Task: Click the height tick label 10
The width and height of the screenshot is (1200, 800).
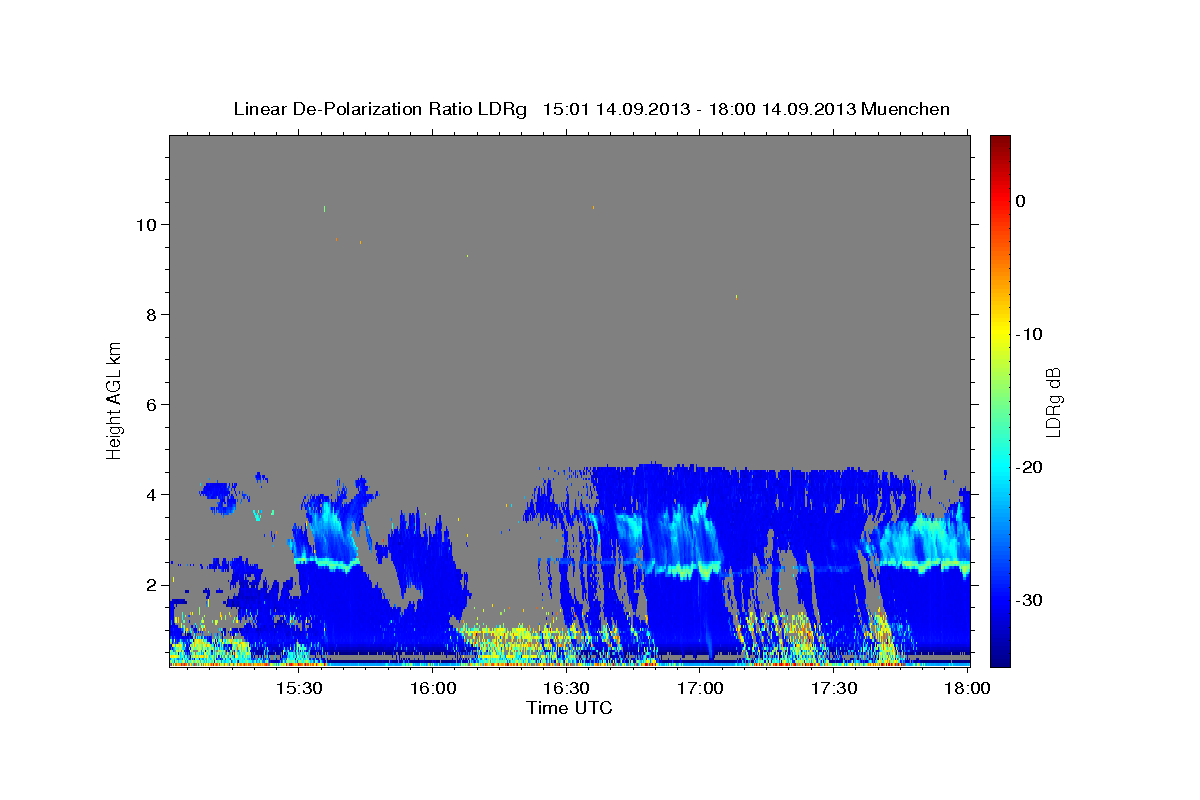Action: (x=148, y=224)
